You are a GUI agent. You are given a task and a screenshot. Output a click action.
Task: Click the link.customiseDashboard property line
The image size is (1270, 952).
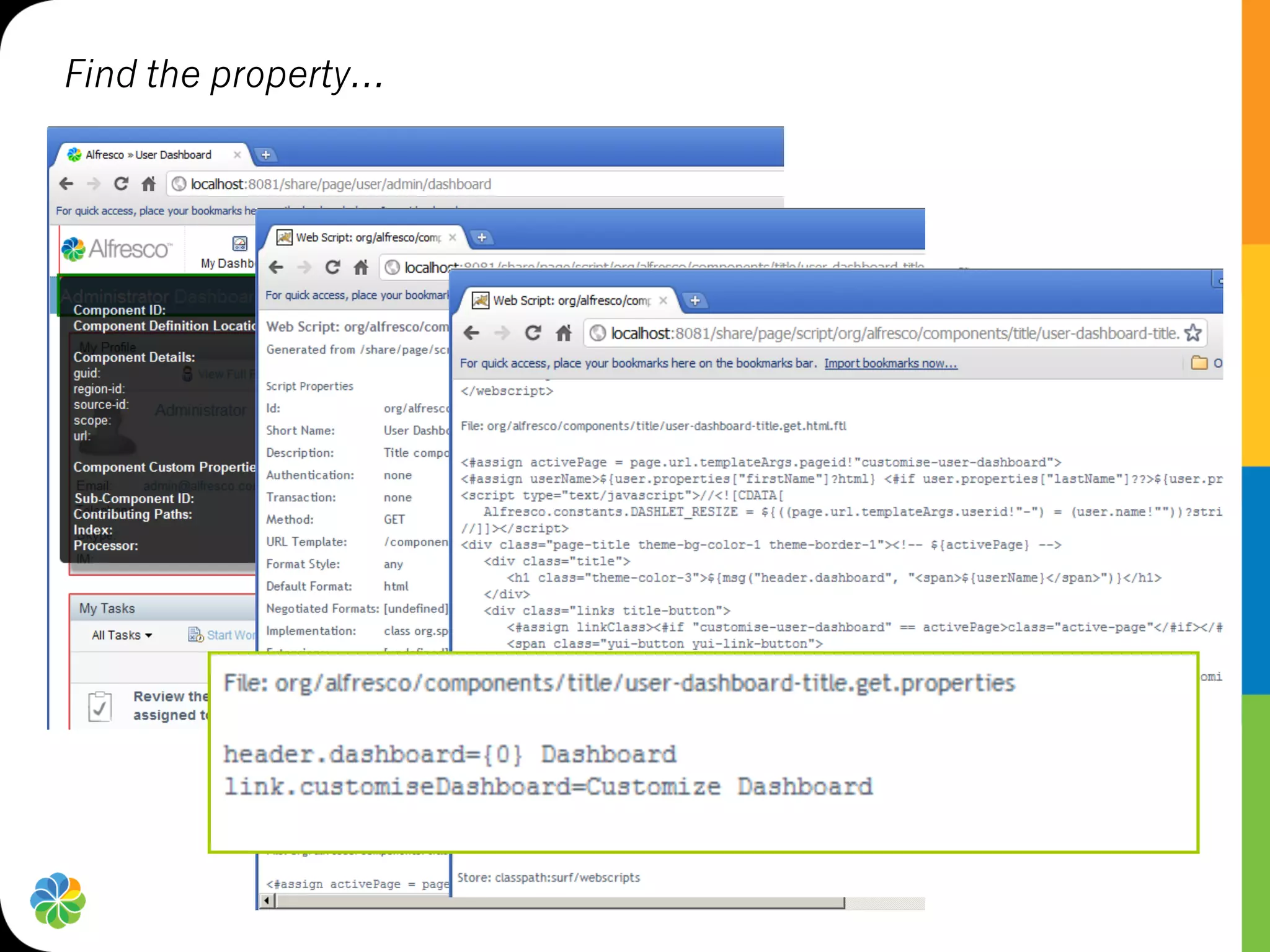pyautogui.click(x=548, y=787)
